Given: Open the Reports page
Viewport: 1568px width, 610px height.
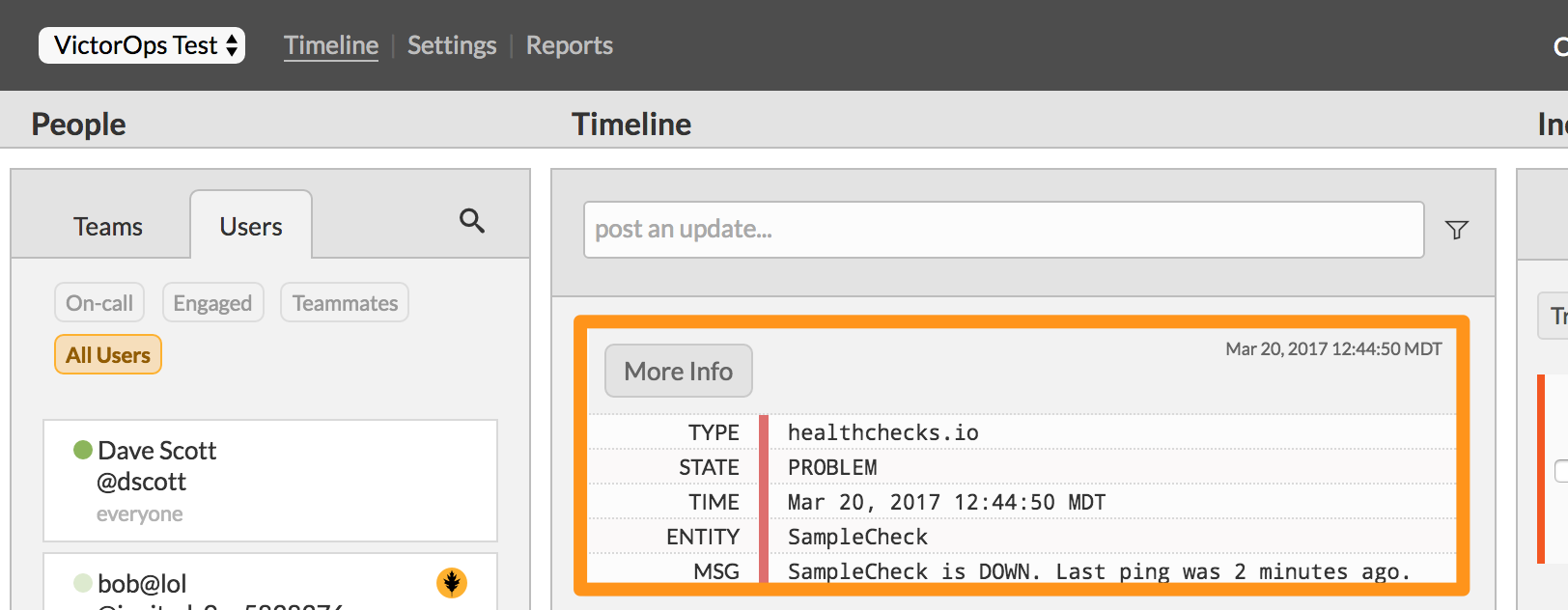Looking at the screenshot, I should click(x=570, y=45).
